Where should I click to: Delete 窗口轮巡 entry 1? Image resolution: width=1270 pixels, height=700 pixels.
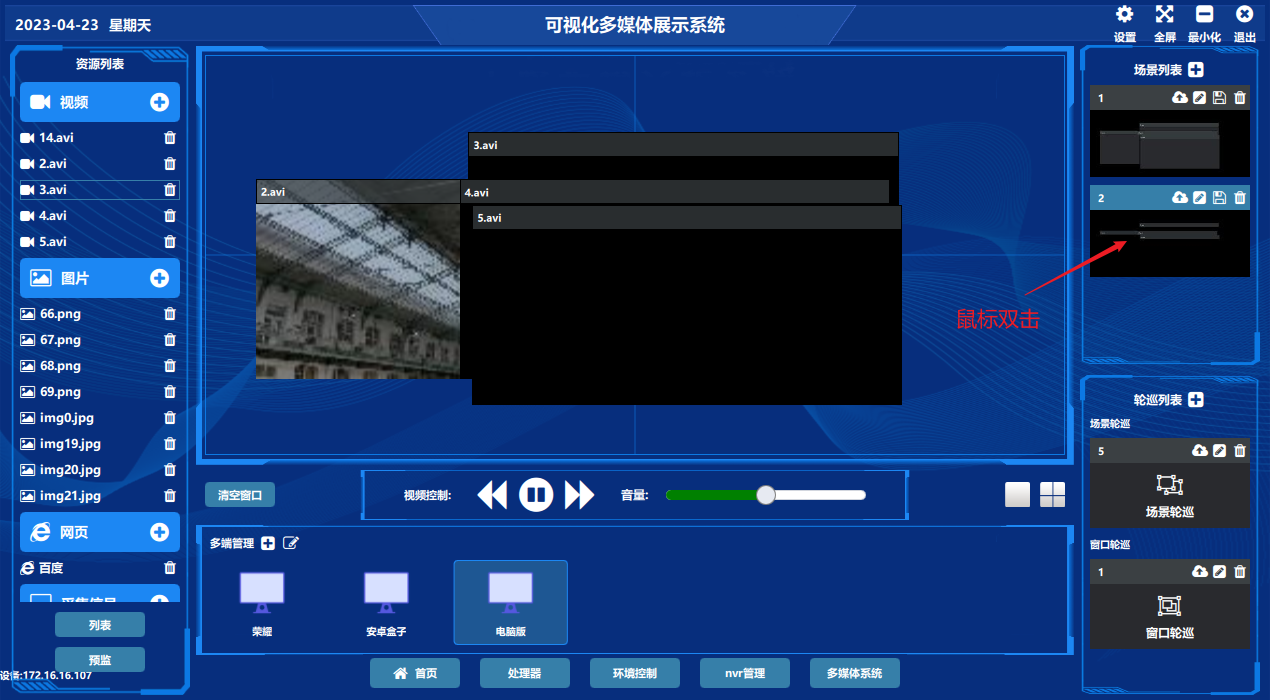coord(1240,572)
